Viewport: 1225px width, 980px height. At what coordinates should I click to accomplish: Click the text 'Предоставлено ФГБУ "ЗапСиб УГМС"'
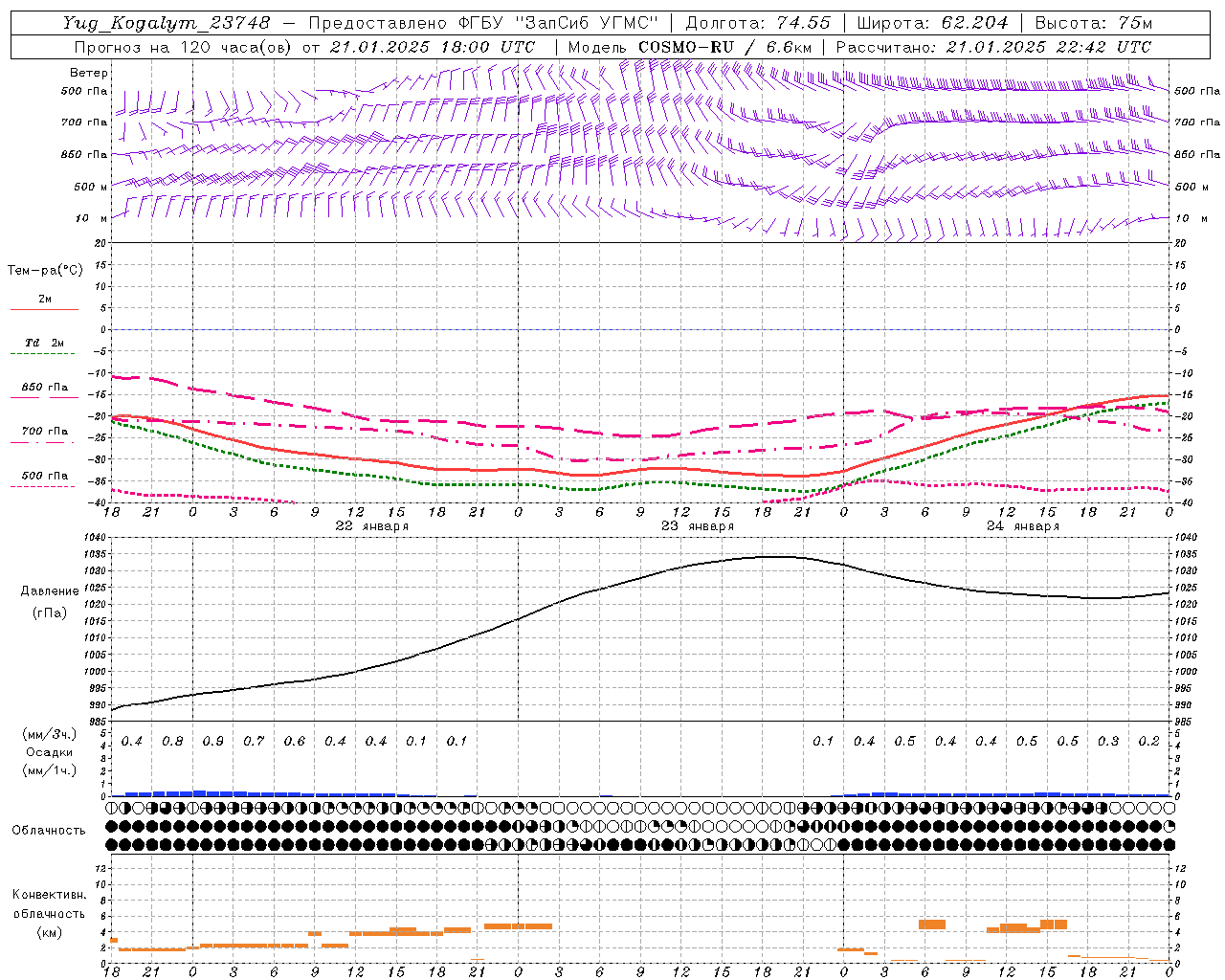point(484,22)
